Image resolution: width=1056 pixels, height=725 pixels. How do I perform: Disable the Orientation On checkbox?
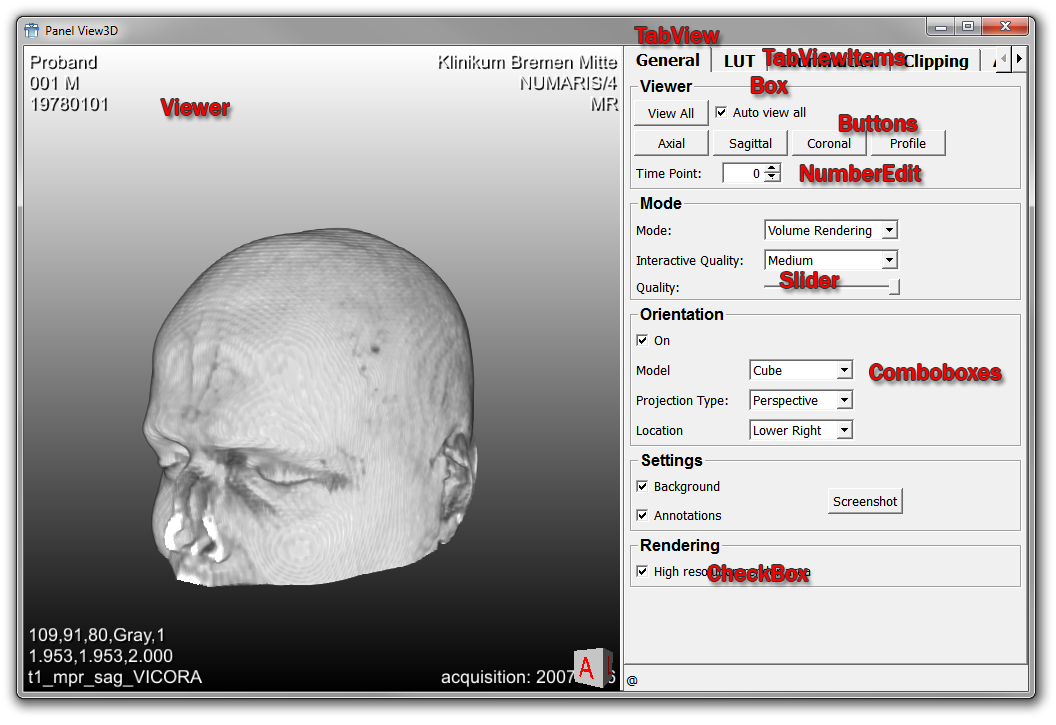642,341
